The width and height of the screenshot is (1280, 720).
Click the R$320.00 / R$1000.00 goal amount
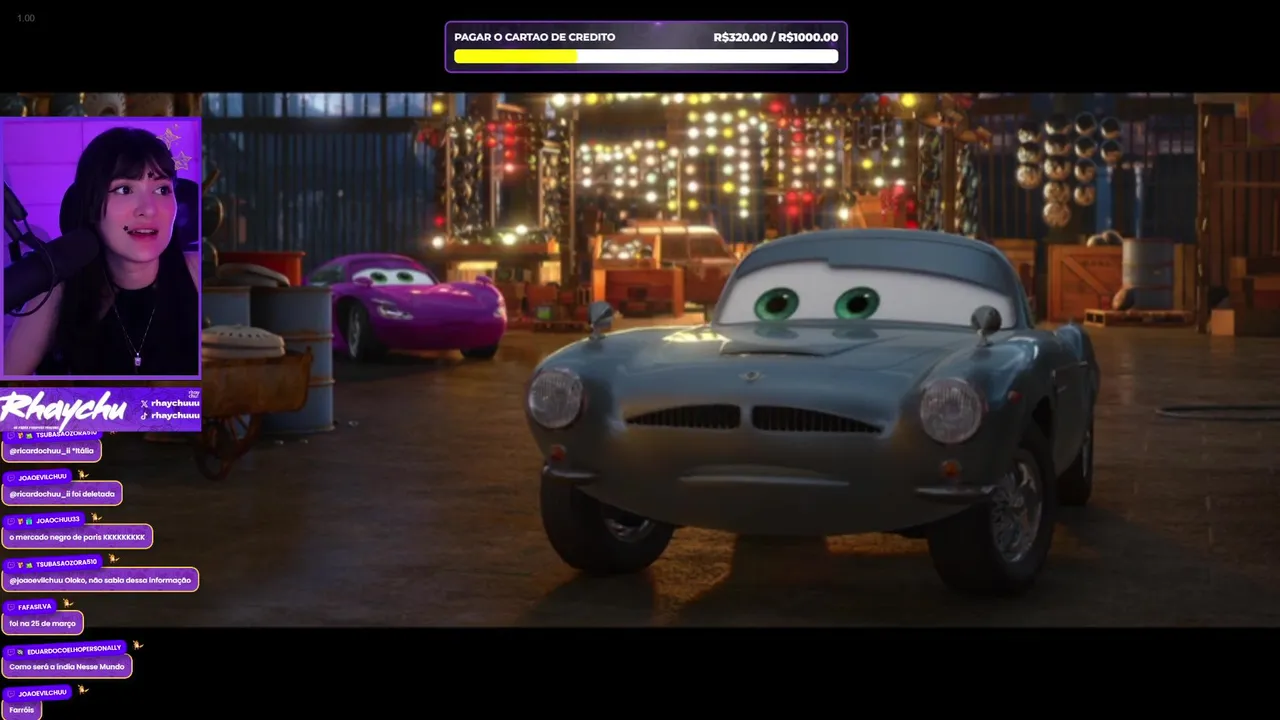point(775,37)
